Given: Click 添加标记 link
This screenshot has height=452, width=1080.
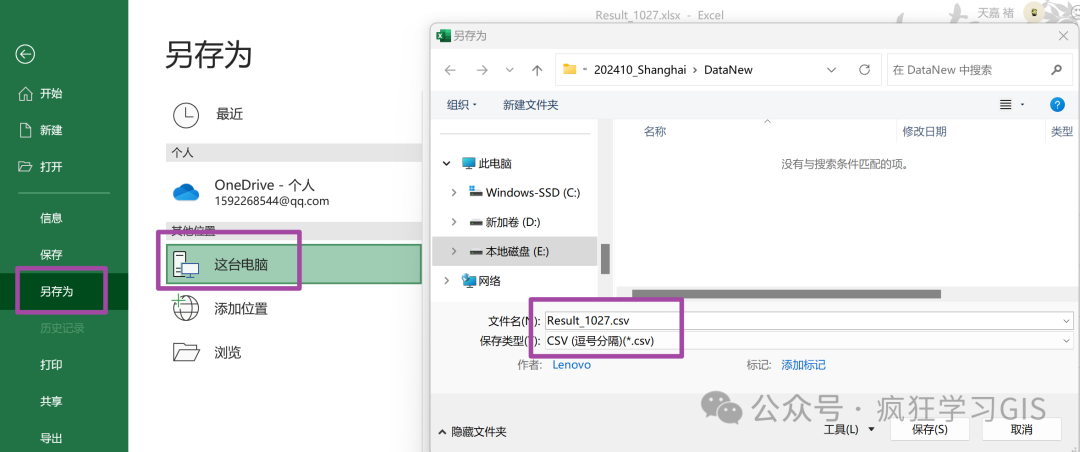Looking at the screenshot, I should [803, 365].
